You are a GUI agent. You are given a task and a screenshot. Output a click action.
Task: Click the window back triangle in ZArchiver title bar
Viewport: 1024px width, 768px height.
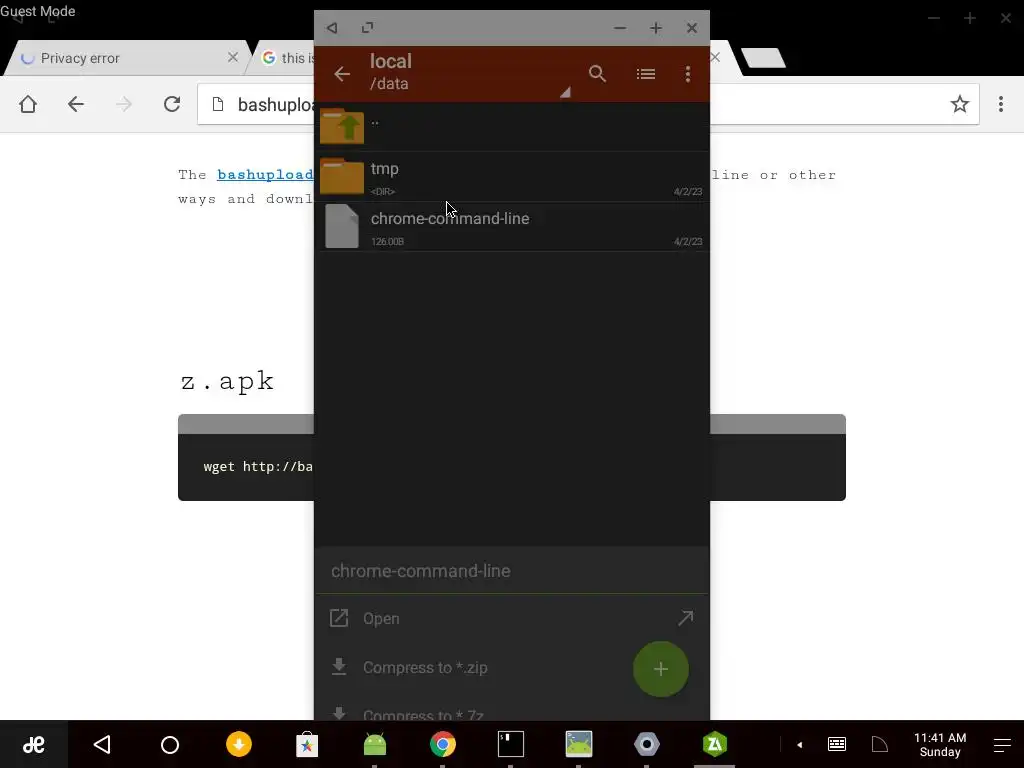coord(332,28)
